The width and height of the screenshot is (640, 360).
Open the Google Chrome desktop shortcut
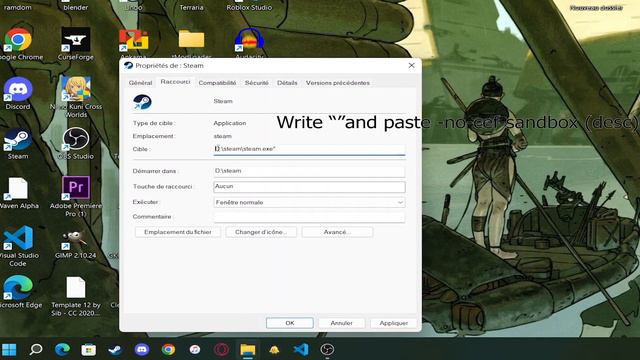point(18,44)
